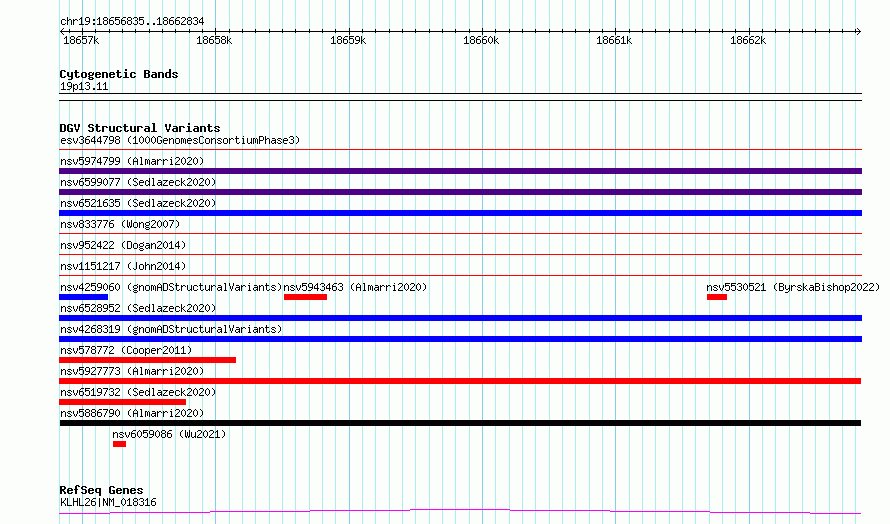This screenshot has width=890, height=524.
Task: Click the purple bar under nsv5974799
Action: click(460, 171)
